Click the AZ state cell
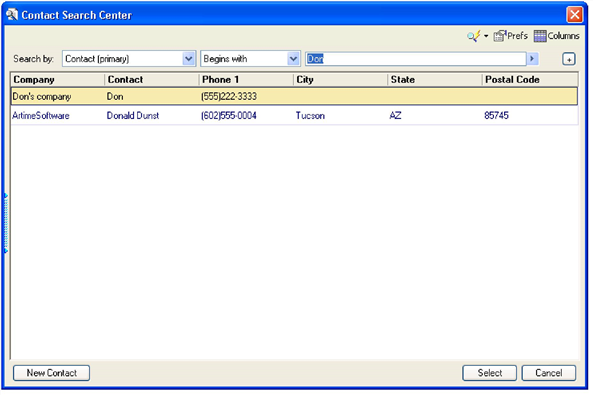This screenshot has height=395, width=593. pos(395,115)
